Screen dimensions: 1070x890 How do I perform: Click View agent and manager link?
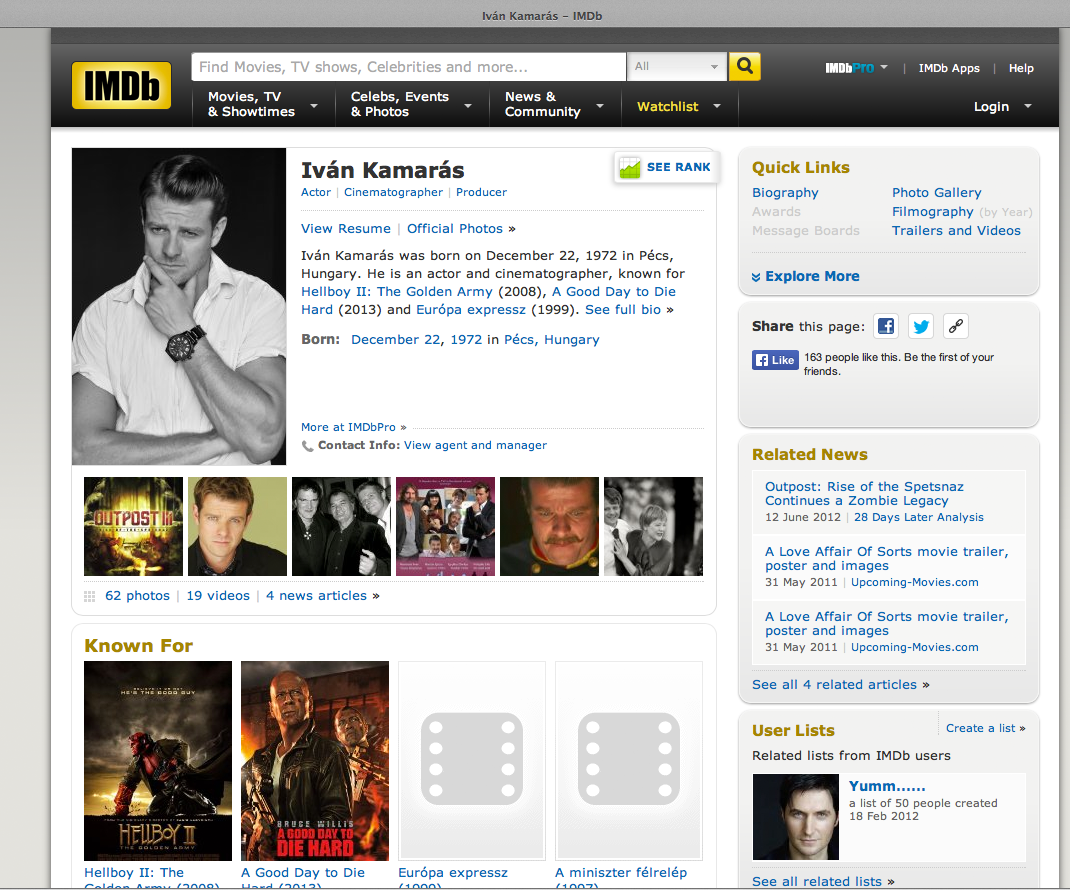tap(476, 445)
